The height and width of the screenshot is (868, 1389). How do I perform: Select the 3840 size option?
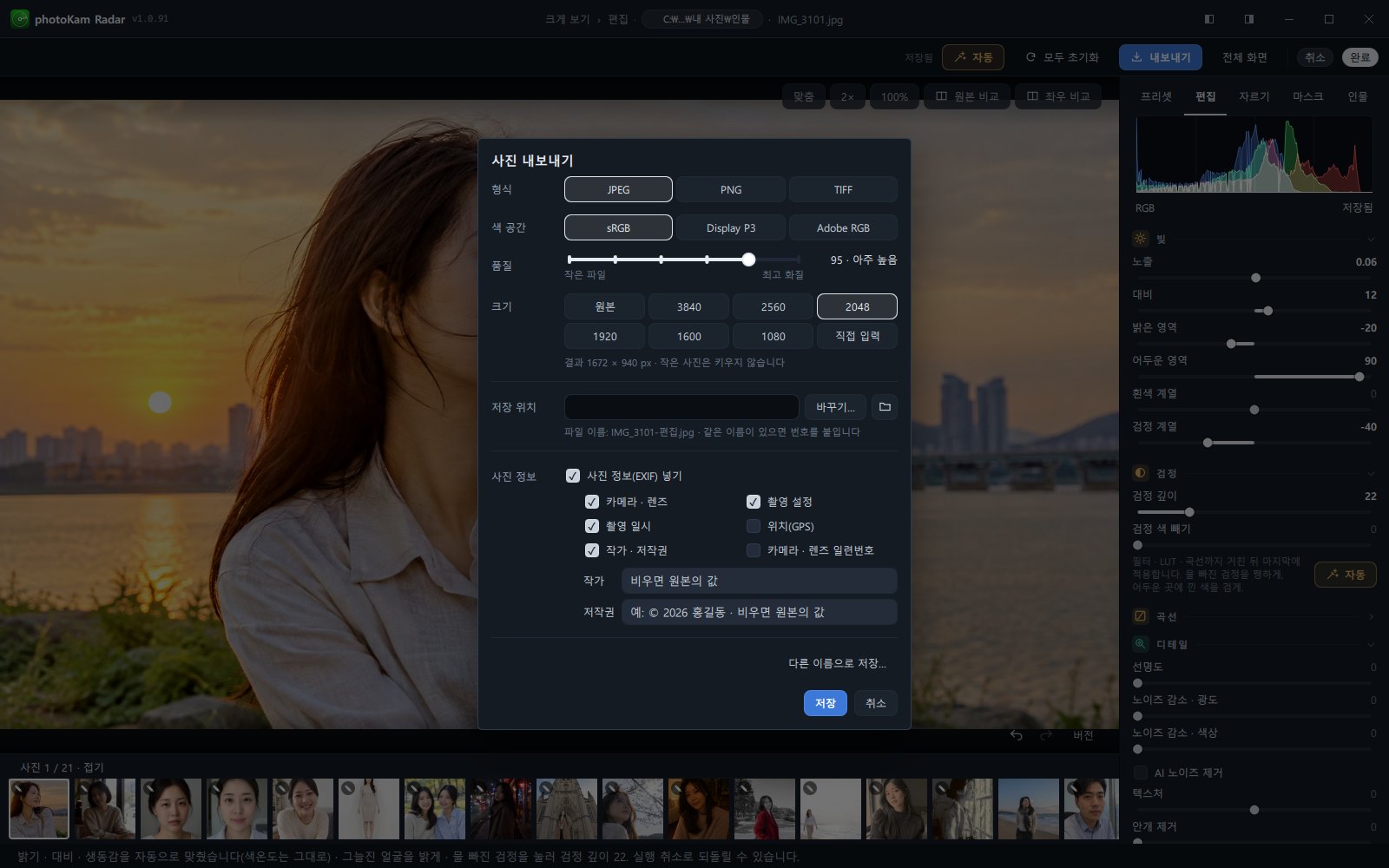coord(688,306)
